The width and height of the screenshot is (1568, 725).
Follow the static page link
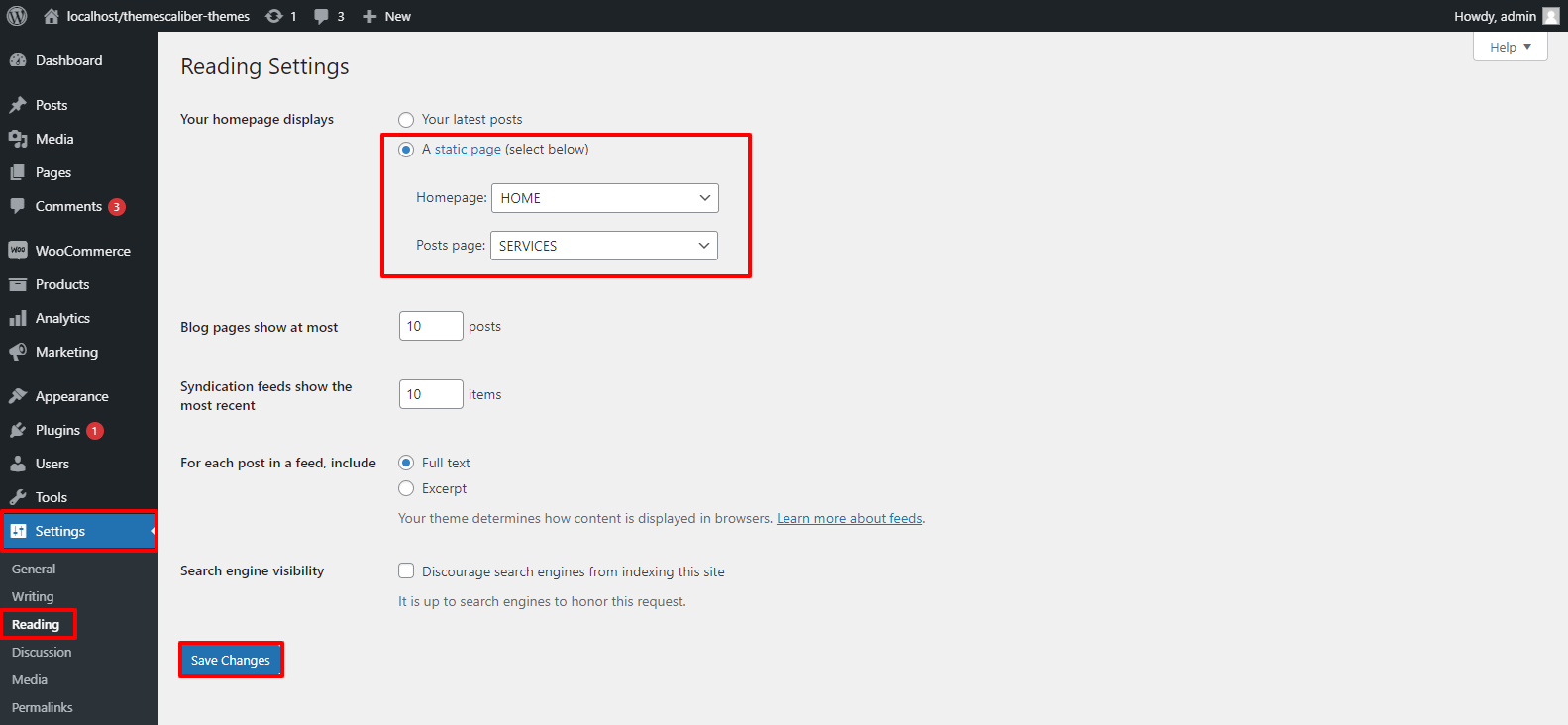[468, 150]
